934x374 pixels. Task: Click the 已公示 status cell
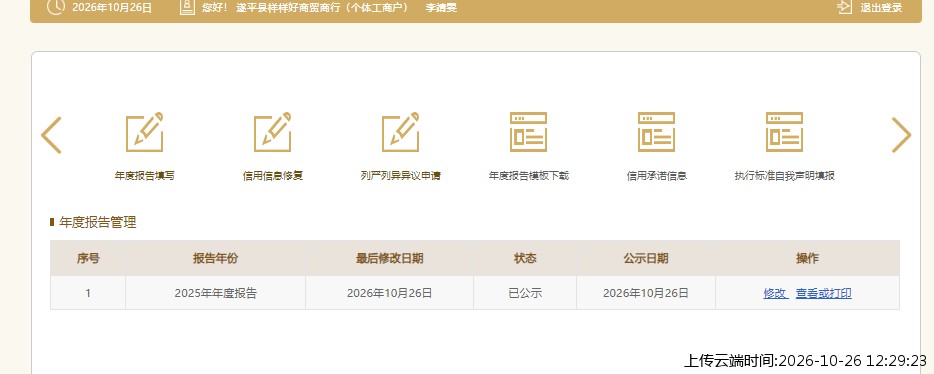click(x=525, y=293)
